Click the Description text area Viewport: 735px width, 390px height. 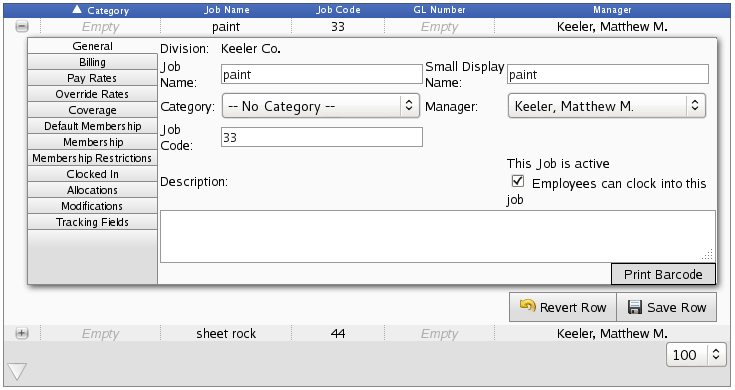[x=438, y=236]
